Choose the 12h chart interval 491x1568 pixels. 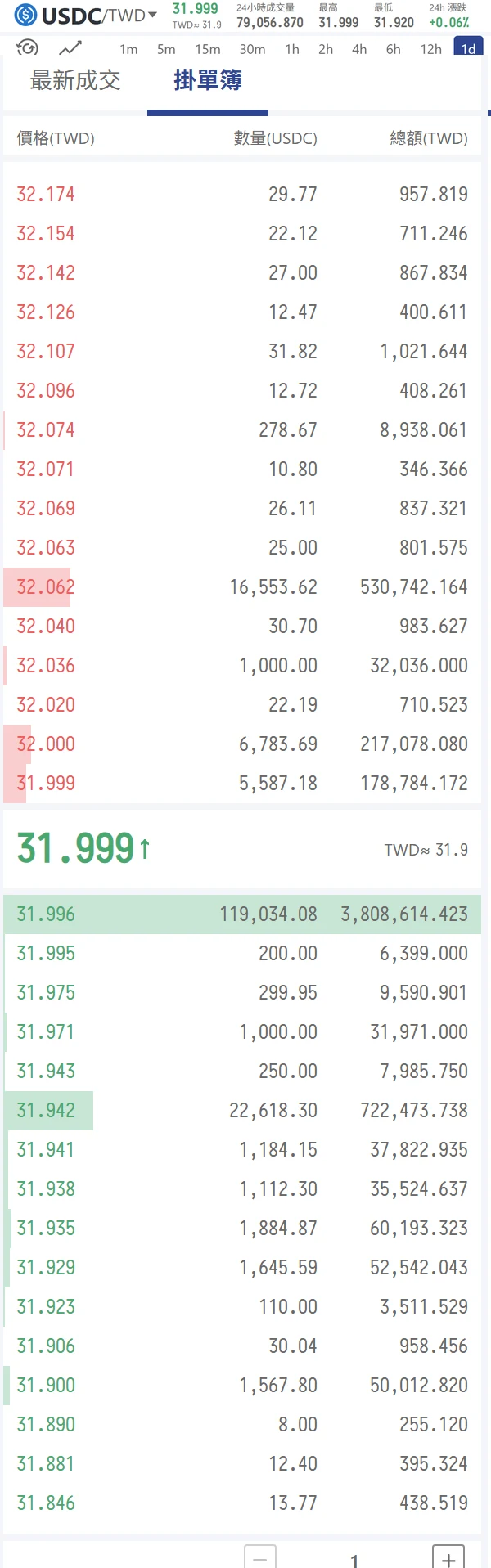431,49
